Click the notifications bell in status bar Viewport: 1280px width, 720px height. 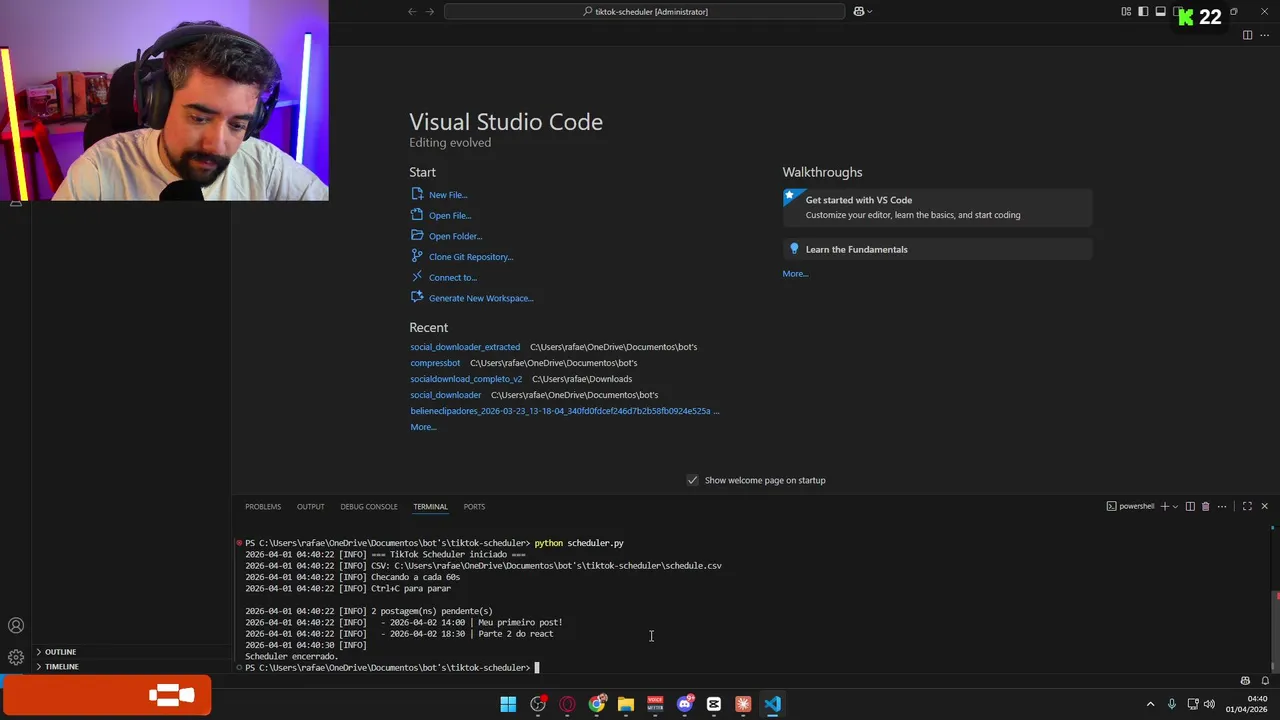[1264, 681]
